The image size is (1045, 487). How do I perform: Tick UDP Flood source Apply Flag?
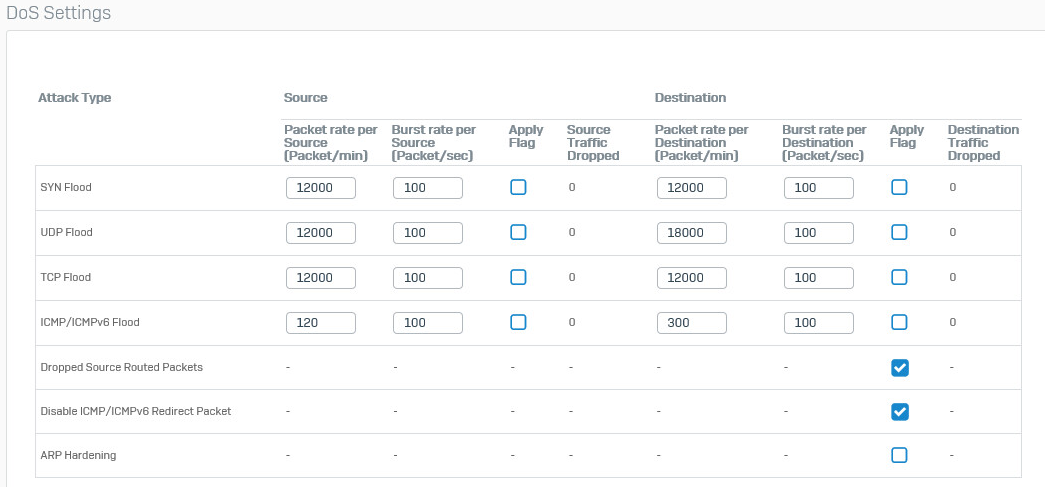tap(518, 232)
